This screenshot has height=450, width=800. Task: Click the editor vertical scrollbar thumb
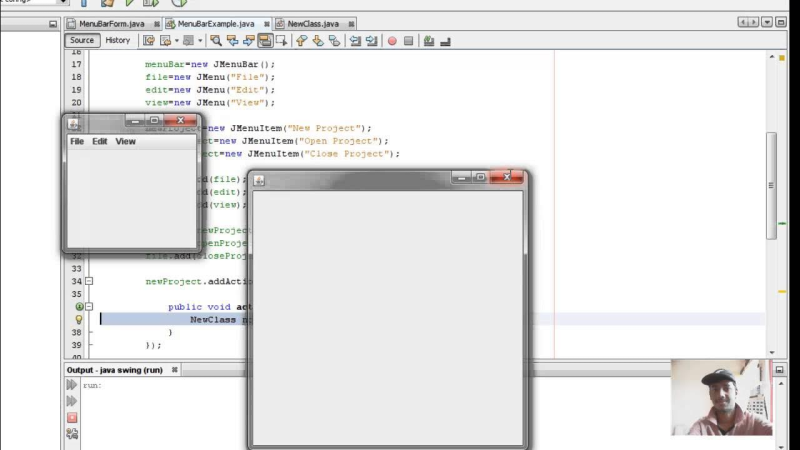[x=771, y=185]
